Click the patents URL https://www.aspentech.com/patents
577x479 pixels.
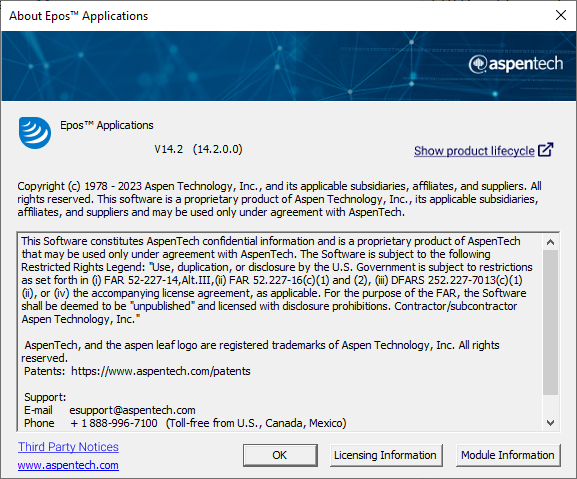pyautogui.click(x=161, y=371)
